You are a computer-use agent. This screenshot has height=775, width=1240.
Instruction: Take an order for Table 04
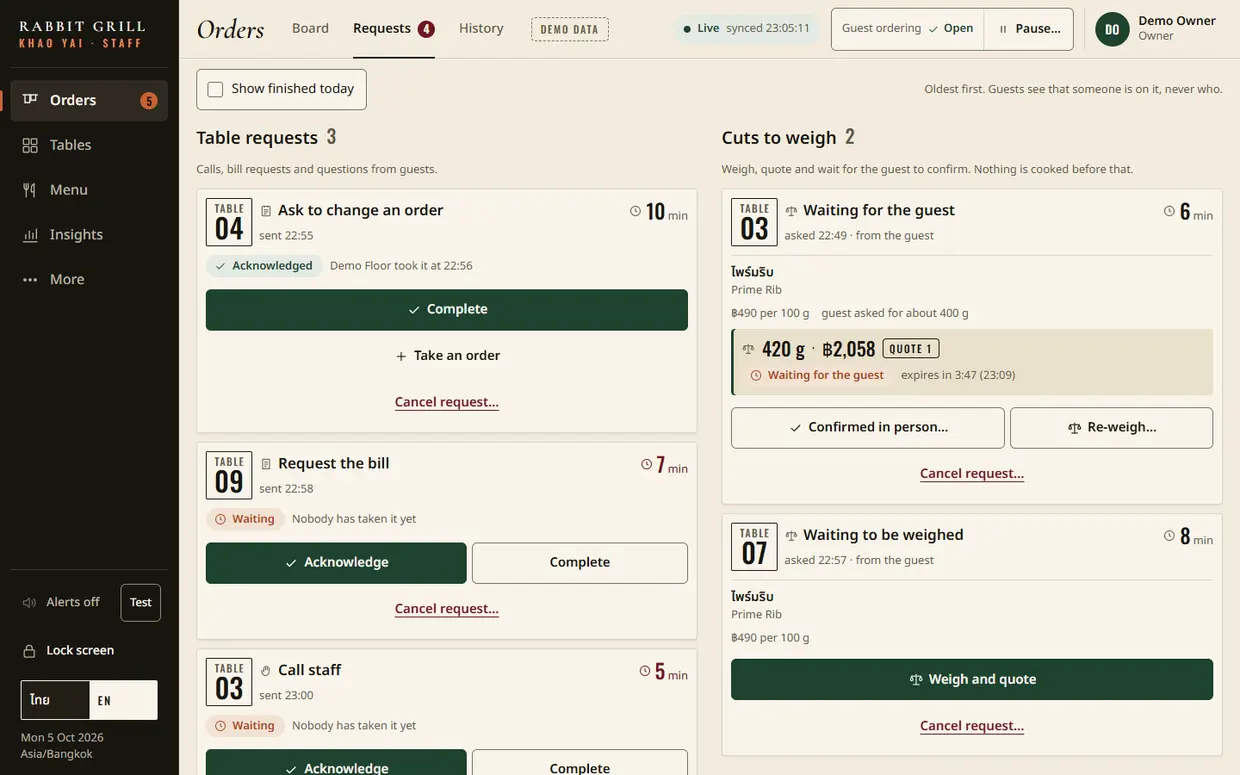[x=447, y=356]
